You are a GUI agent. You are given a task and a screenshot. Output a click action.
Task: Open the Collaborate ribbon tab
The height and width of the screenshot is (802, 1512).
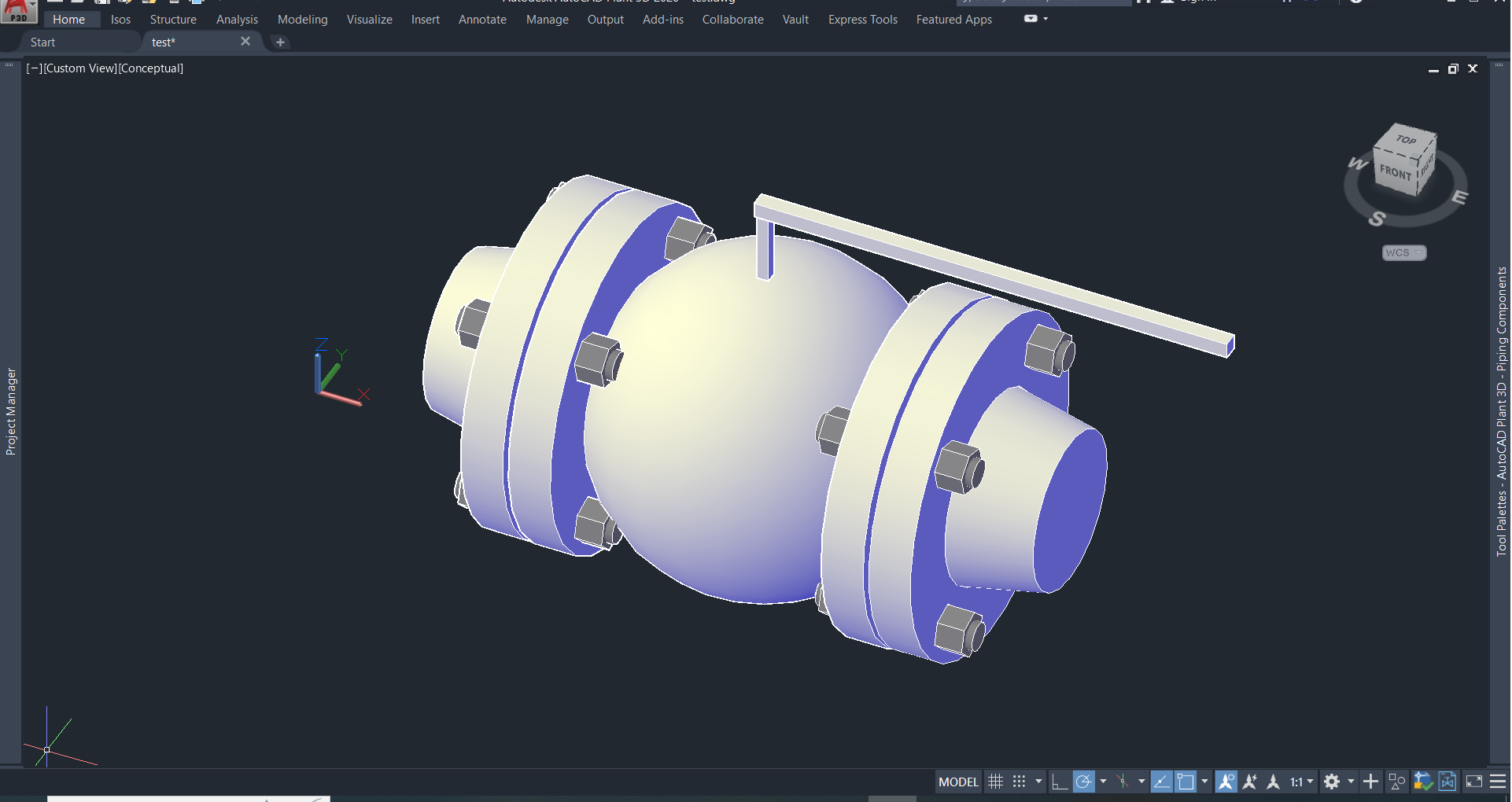(x=732, y=20)
